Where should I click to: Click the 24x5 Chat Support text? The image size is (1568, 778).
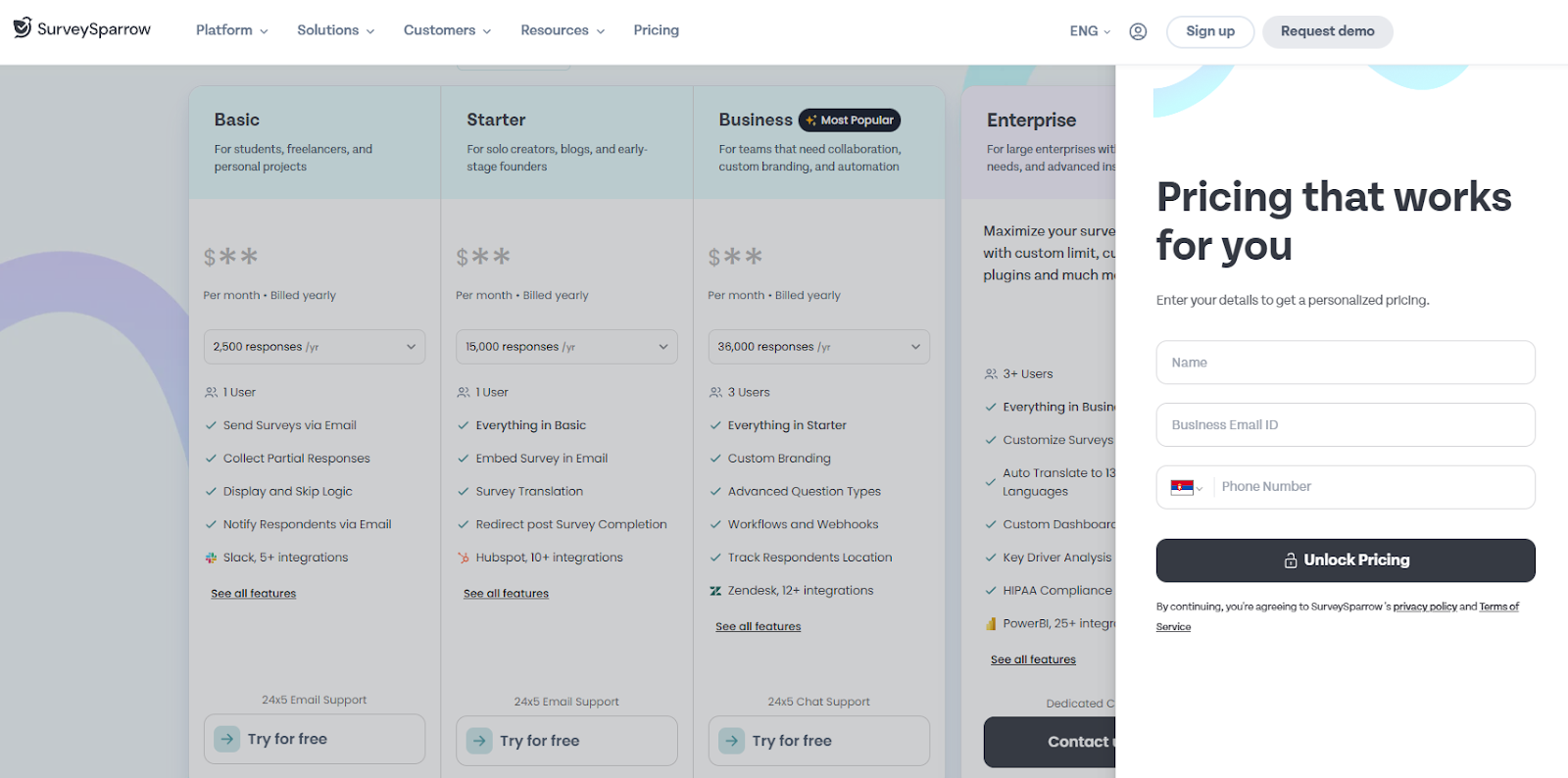pyautogui.click(x=818, y=702)
